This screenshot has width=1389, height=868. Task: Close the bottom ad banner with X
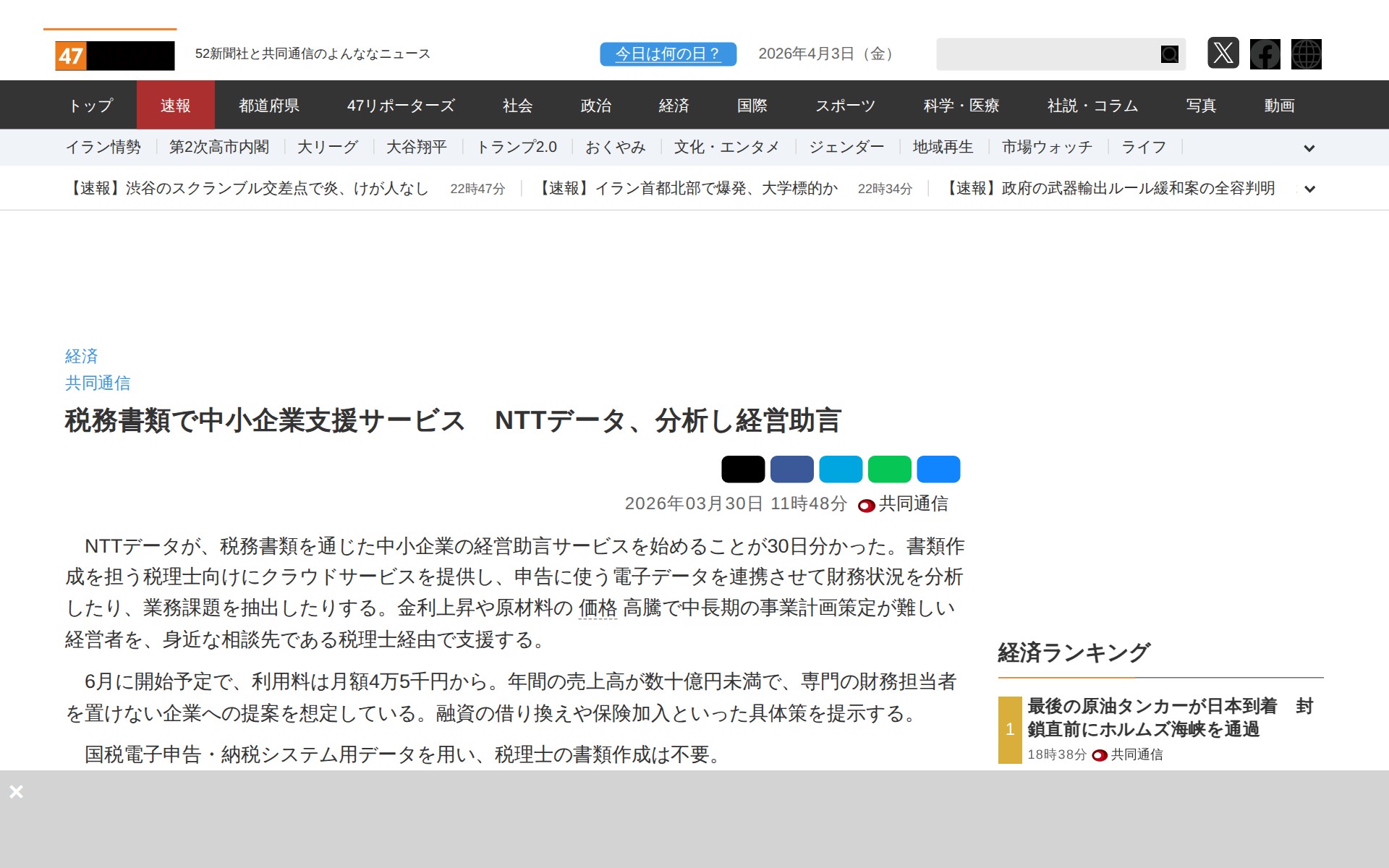16,791
